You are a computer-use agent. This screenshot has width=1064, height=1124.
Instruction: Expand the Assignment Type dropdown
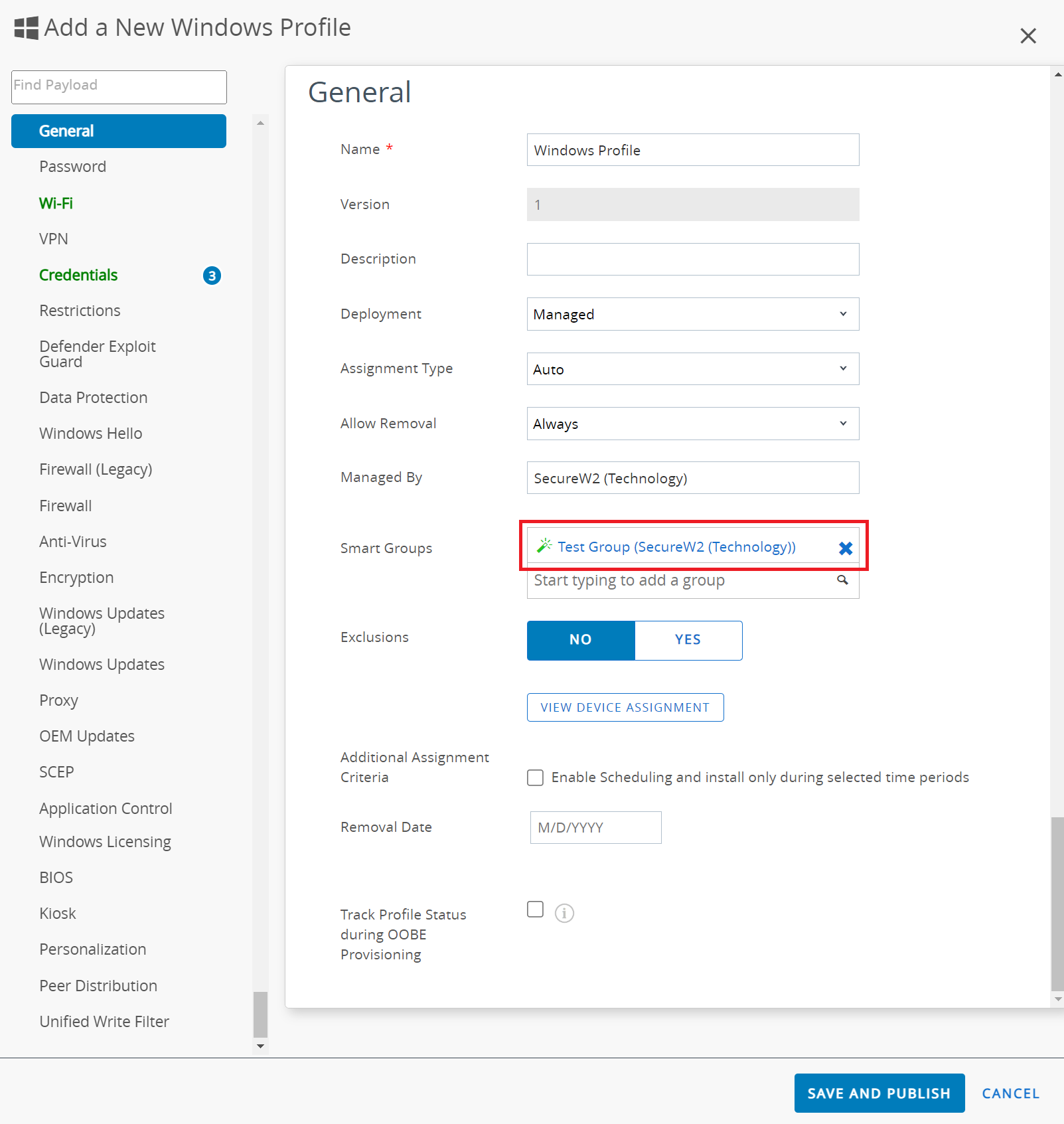[x=692, y=369]
